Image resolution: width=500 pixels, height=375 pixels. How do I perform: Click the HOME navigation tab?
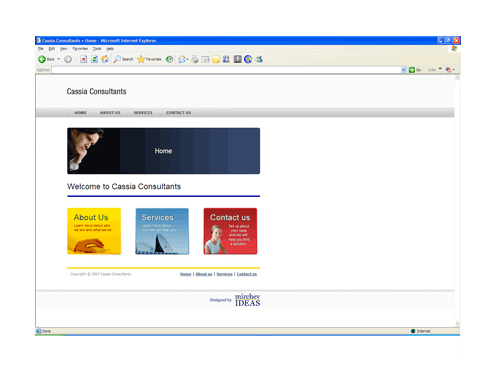point(80,113)
